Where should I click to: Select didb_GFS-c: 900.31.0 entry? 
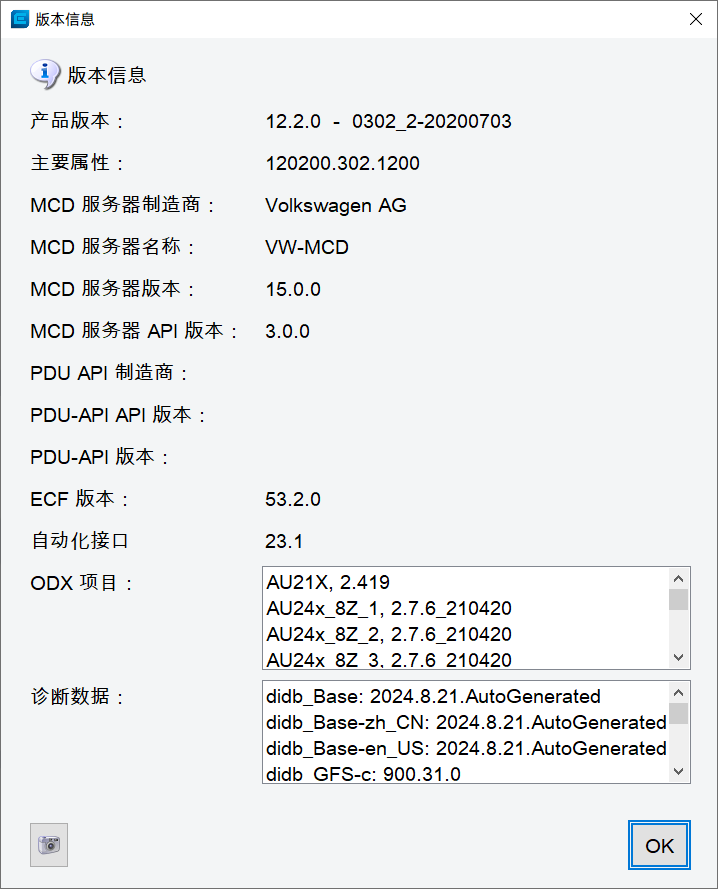pos(363,773)
